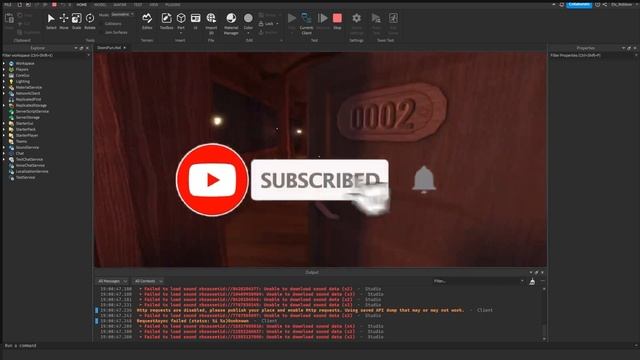
Task: Click the red stop icon in quick access bar
Action: click(54, 4)
